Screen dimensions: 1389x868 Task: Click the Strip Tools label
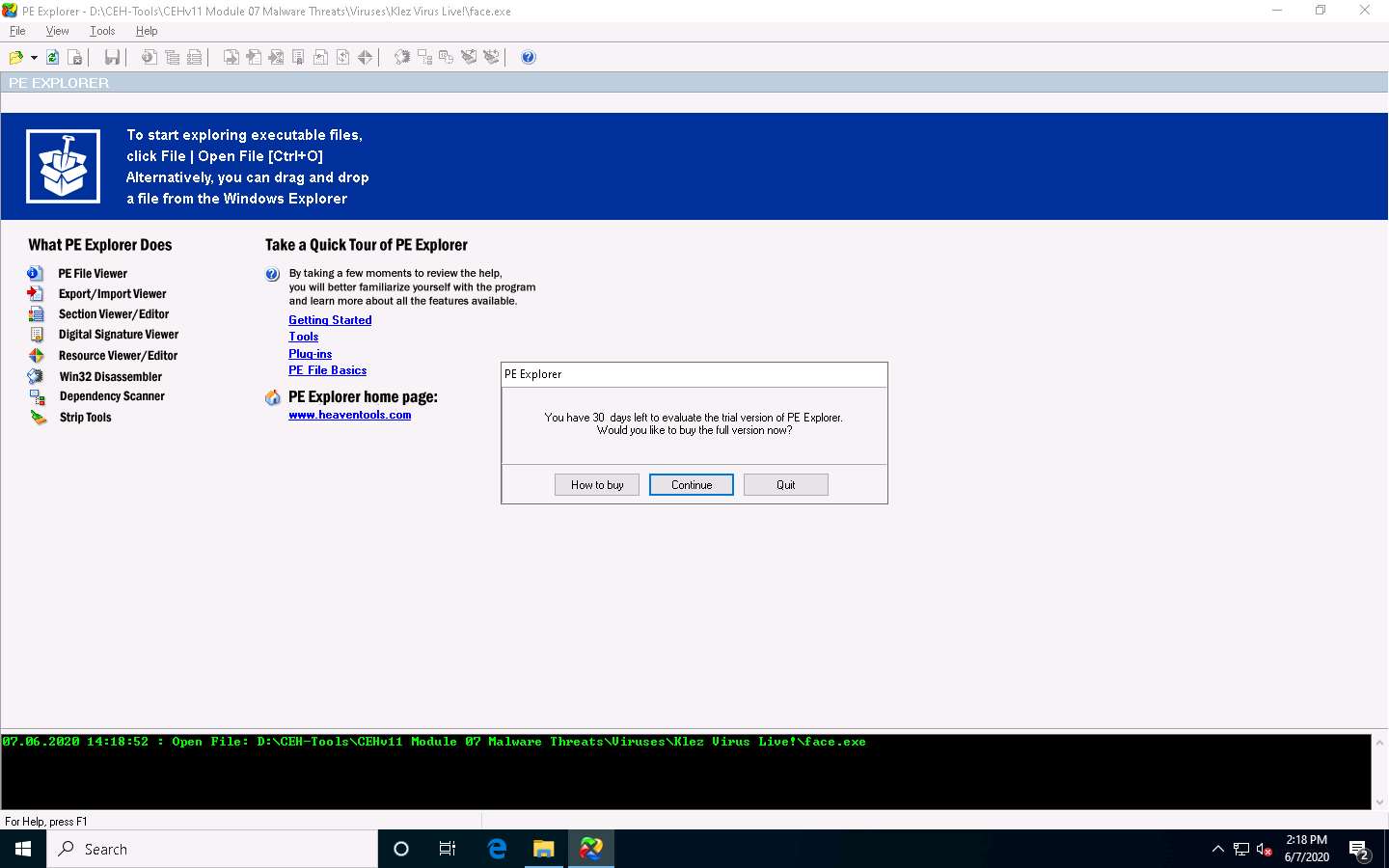(x=85, y=418)
